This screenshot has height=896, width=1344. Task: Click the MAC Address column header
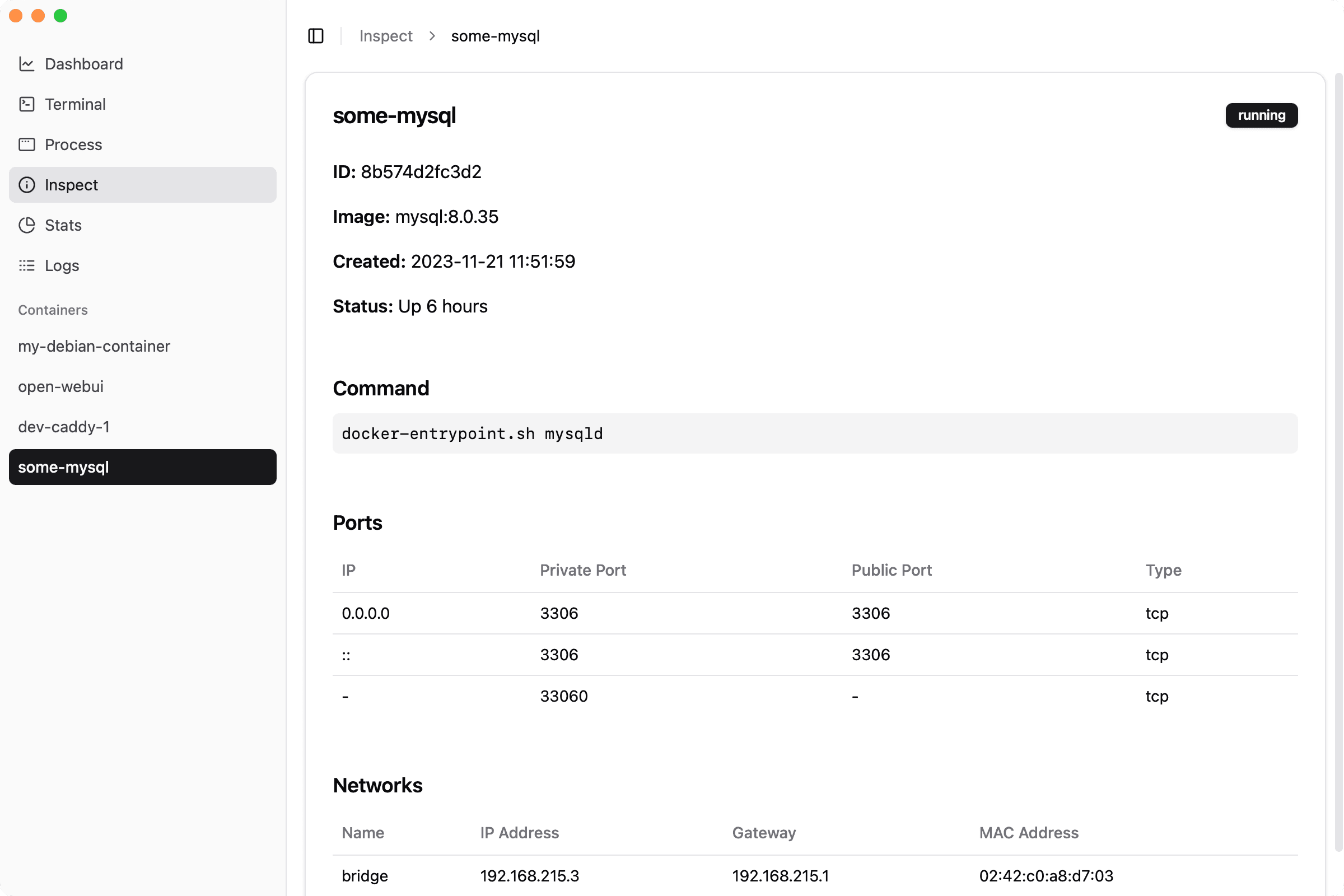click(x=1029, y=833)
